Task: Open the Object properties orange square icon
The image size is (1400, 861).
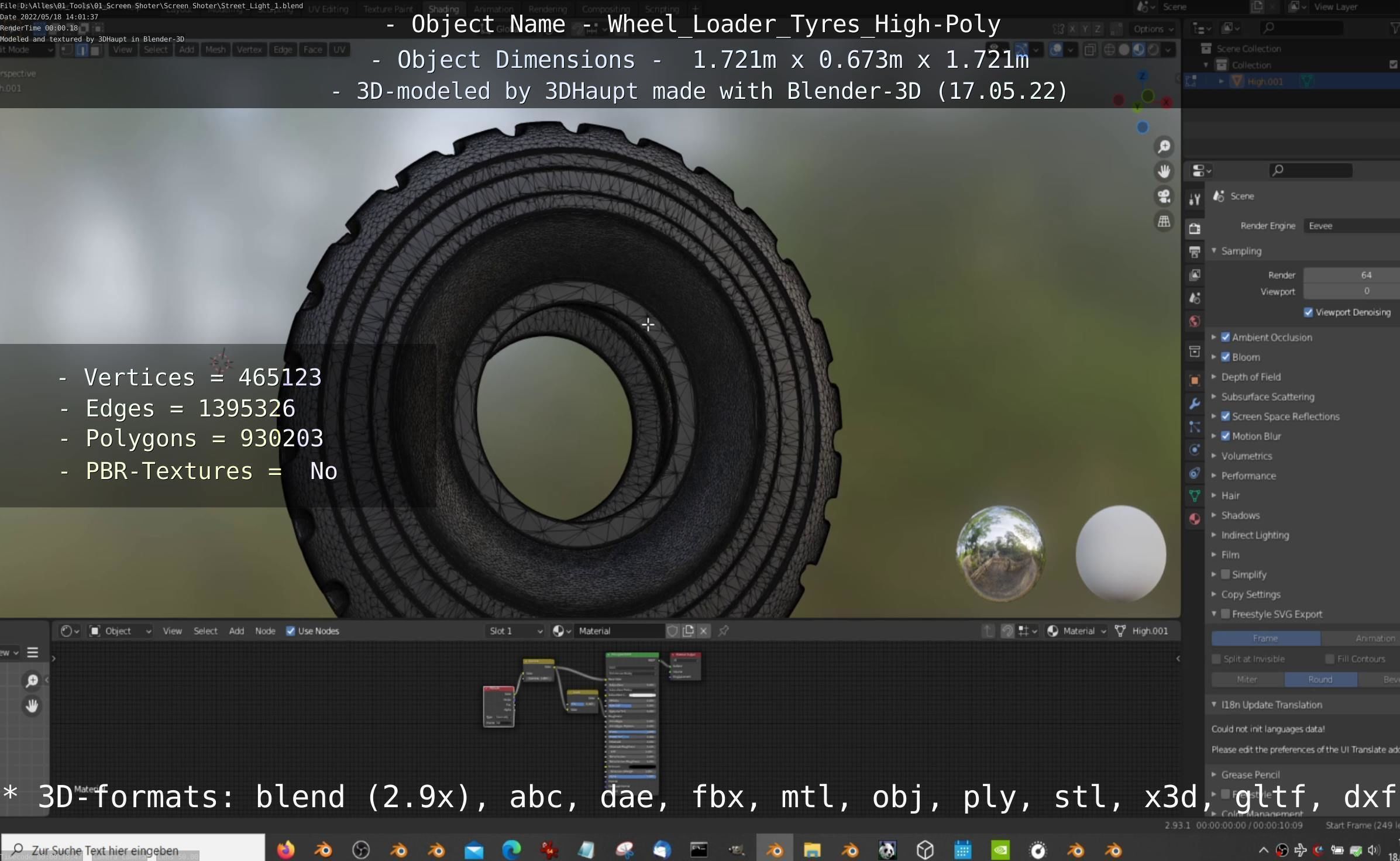Action: point(1195,380)
